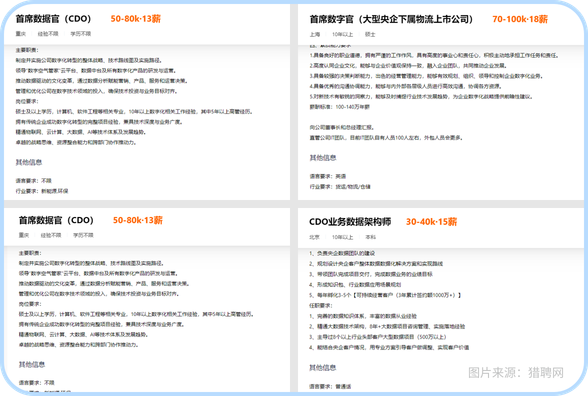Viewport: 588px width, 396px height.
Task: Click 语言要求：不限 in the lower CDO card
Action: pos(36,383)
